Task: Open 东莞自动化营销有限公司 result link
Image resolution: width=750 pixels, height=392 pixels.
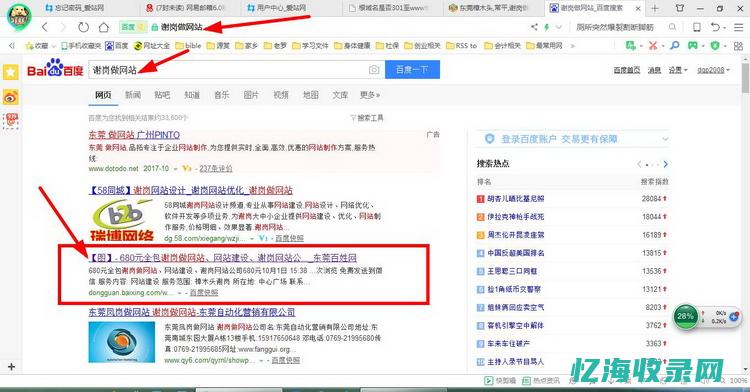Action: [x=192, y=312]
